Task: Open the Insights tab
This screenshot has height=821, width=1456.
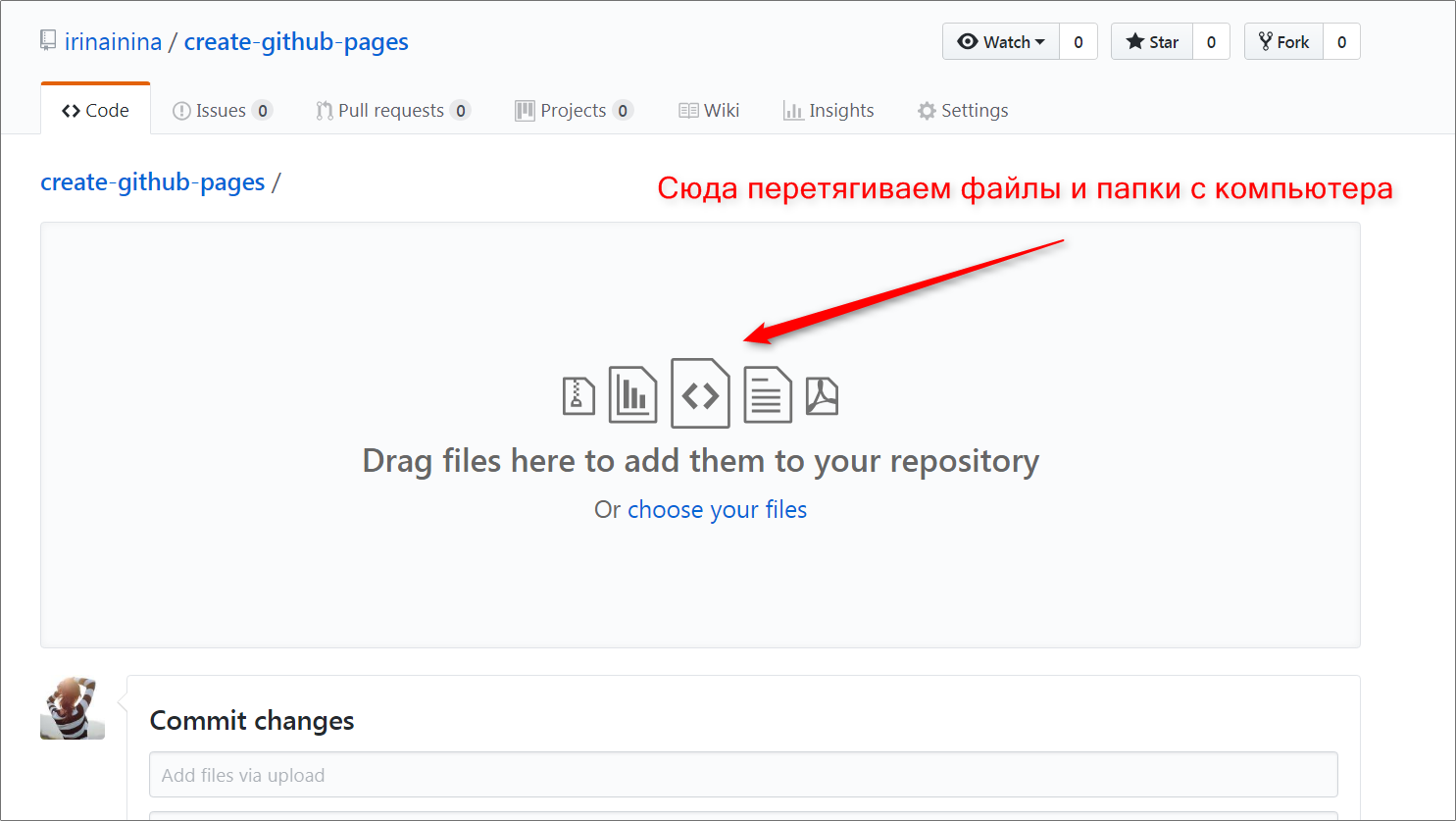Action: (x=828, y=110)
